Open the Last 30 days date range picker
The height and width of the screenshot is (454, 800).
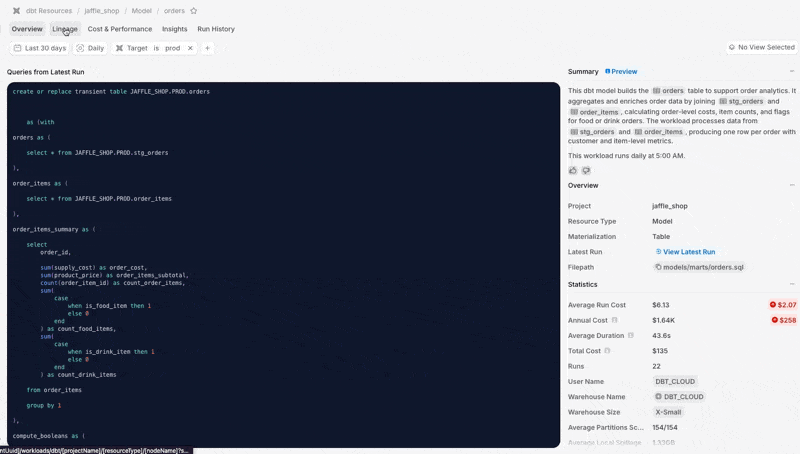coord(40,48)
